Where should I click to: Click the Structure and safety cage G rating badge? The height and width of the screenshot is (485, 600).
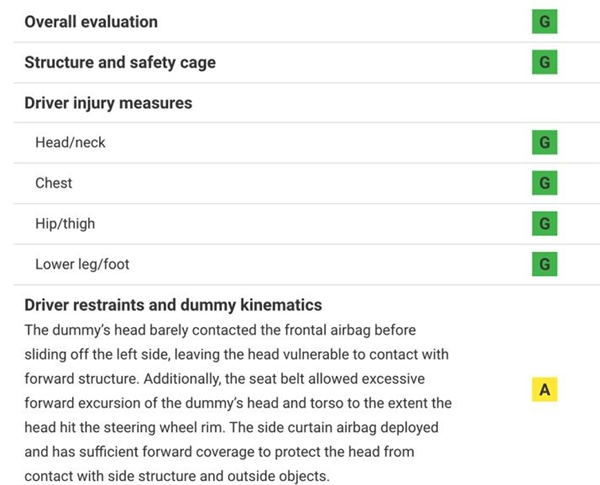click(x=544, y=62)
